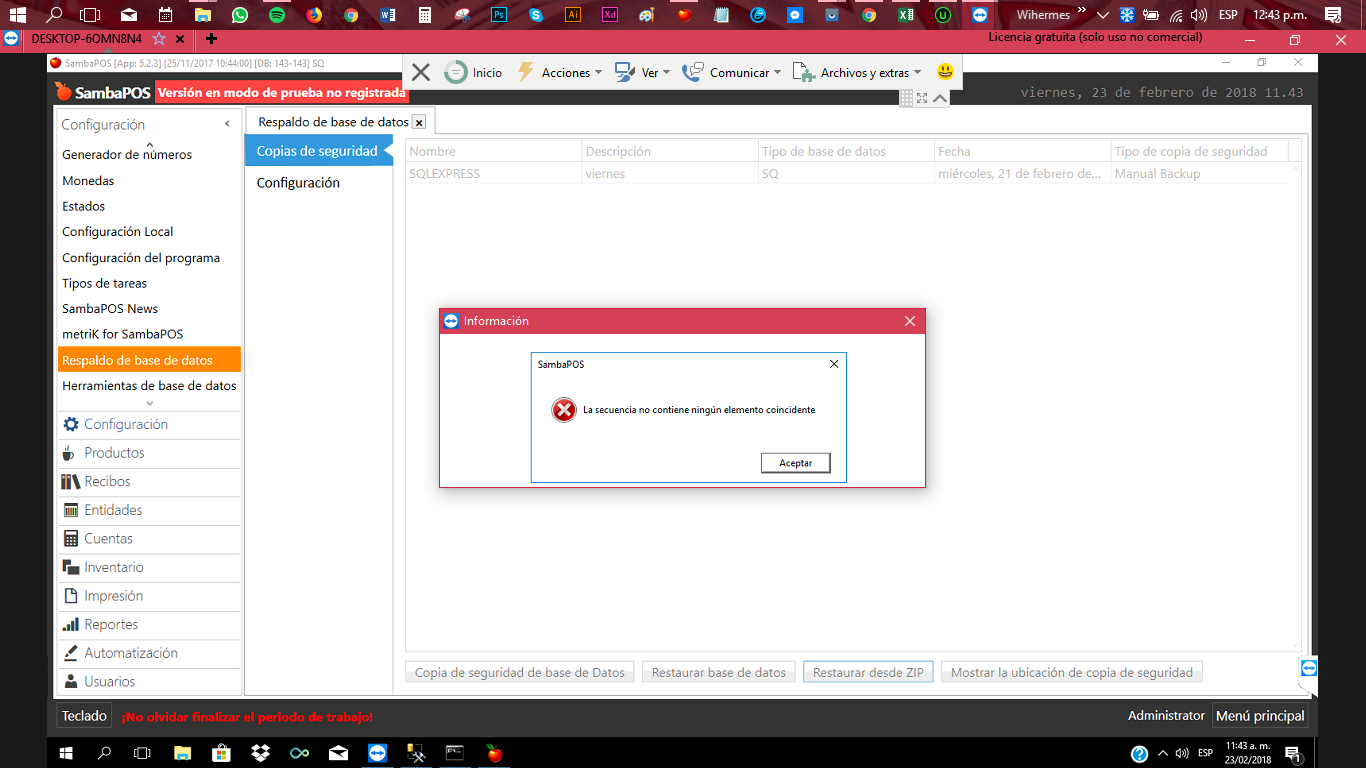Select the SQLEXPRESS backup row name
Viewport: 1366px width, 768px height.
pyautogui.click(x=445, y=173)
